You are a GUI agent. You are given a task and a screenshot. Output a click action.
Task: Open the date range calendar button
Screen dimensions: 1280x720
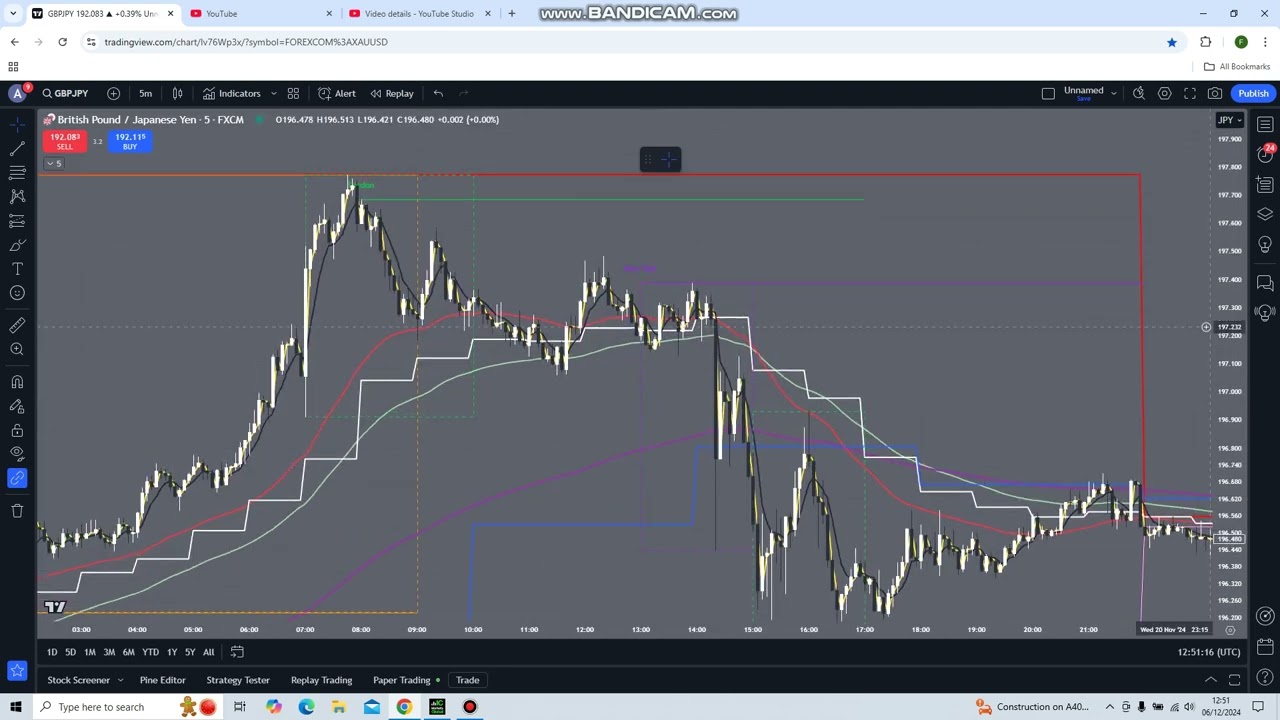(x=237, y=652)
